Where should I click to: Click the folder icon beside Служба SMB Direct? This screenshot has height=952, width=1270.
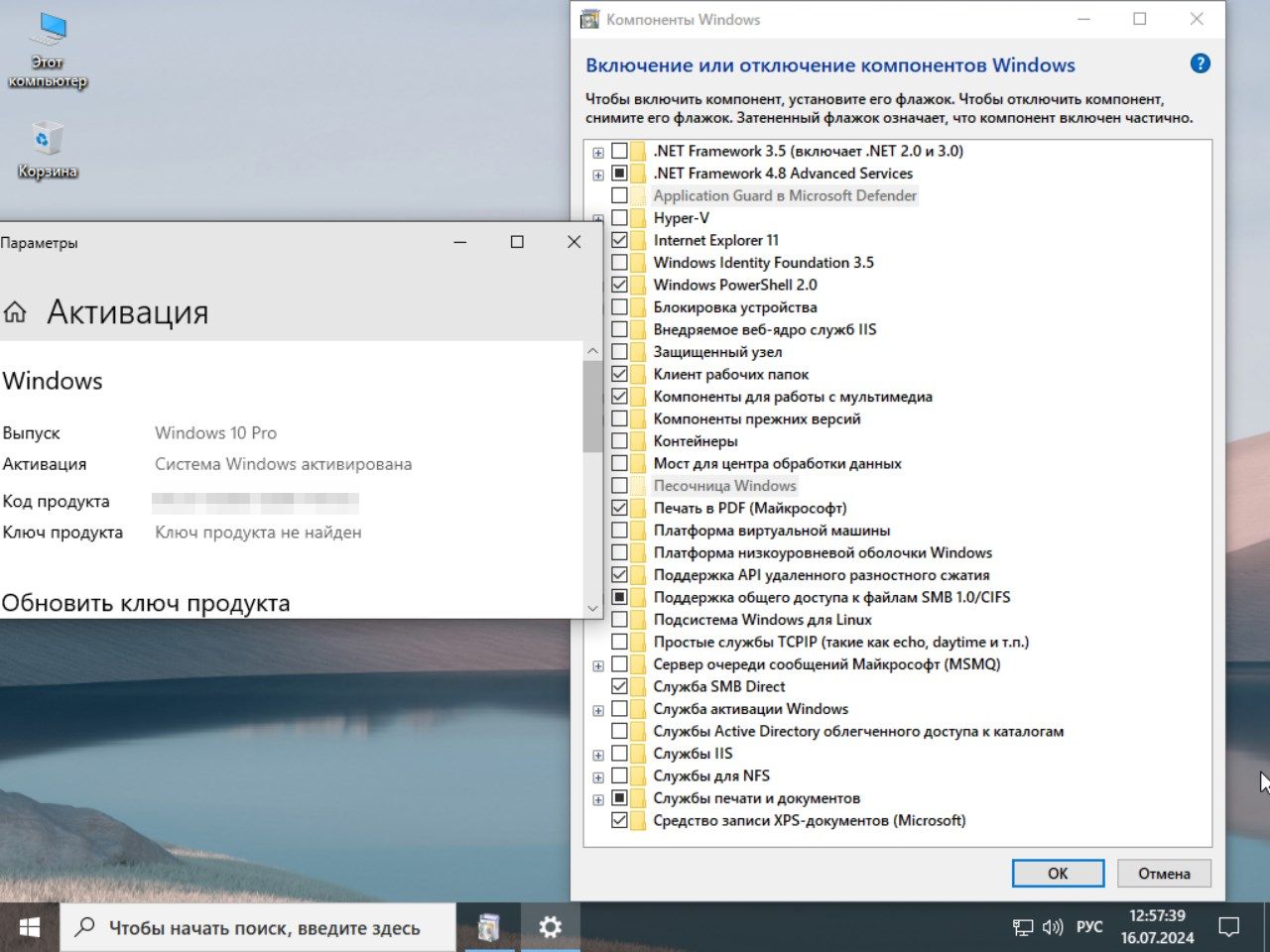[x=638, y=686]
